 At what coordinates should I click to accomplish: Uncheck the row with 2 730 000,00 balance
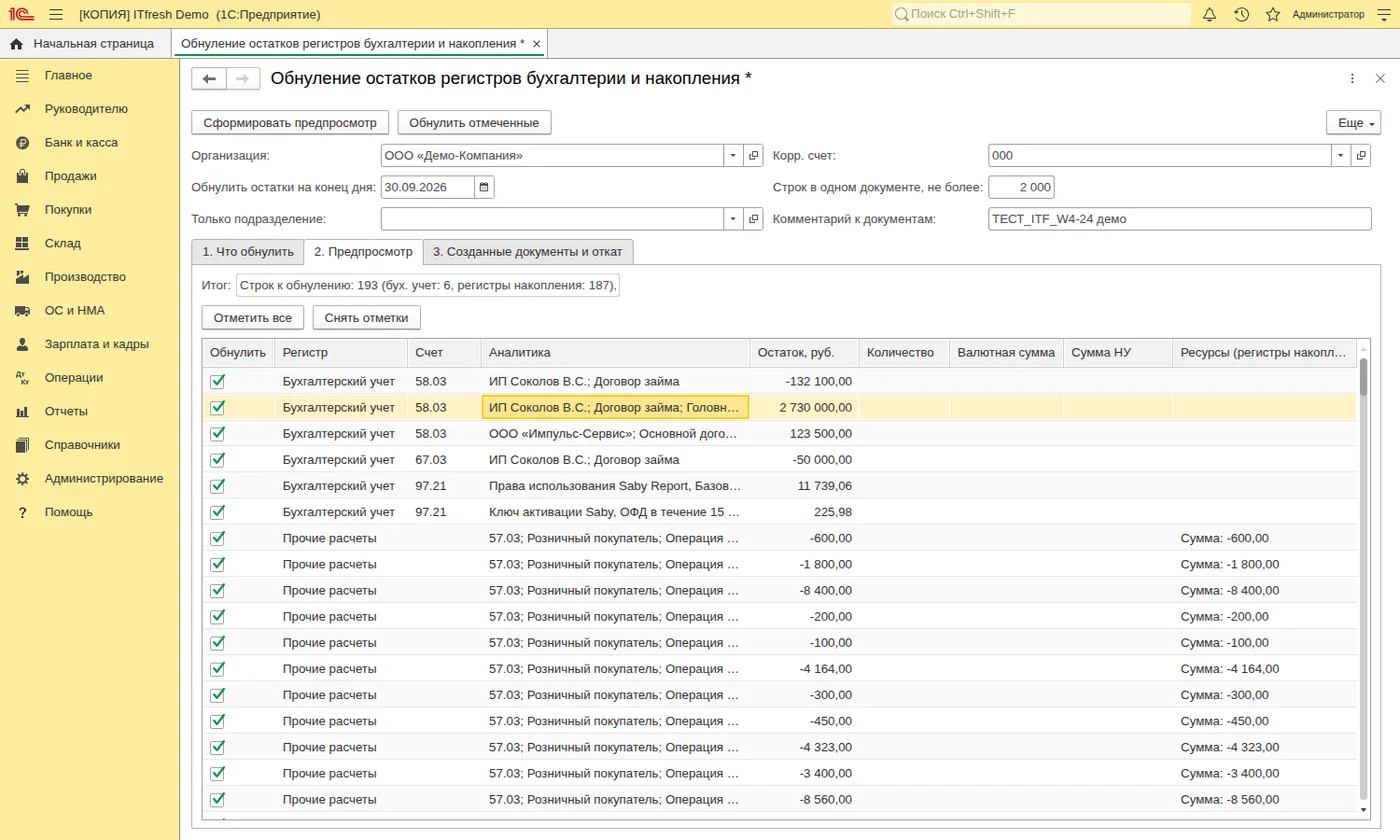[218, 407]
